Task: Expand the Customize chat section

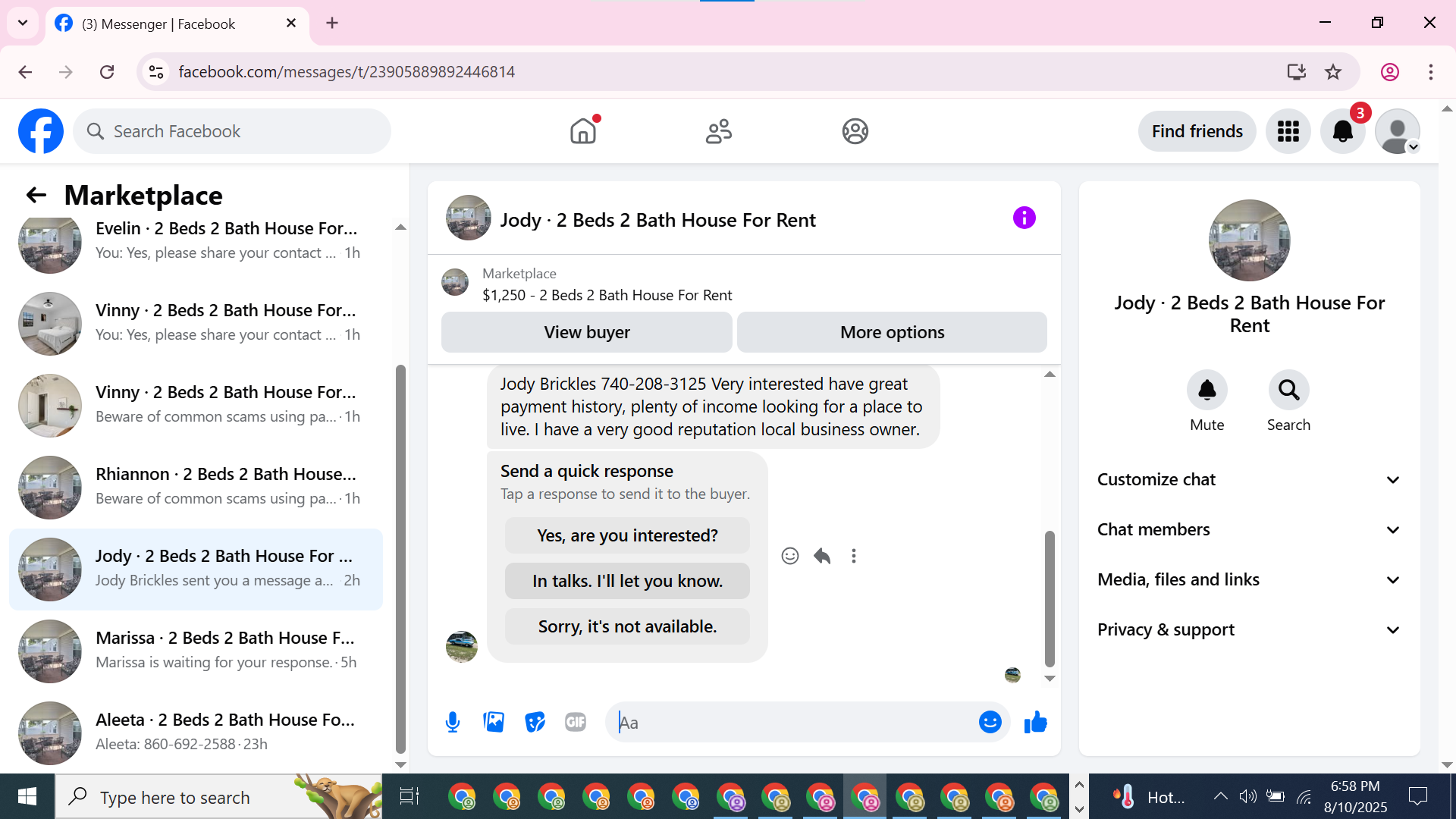Action: pos(1249,479)
